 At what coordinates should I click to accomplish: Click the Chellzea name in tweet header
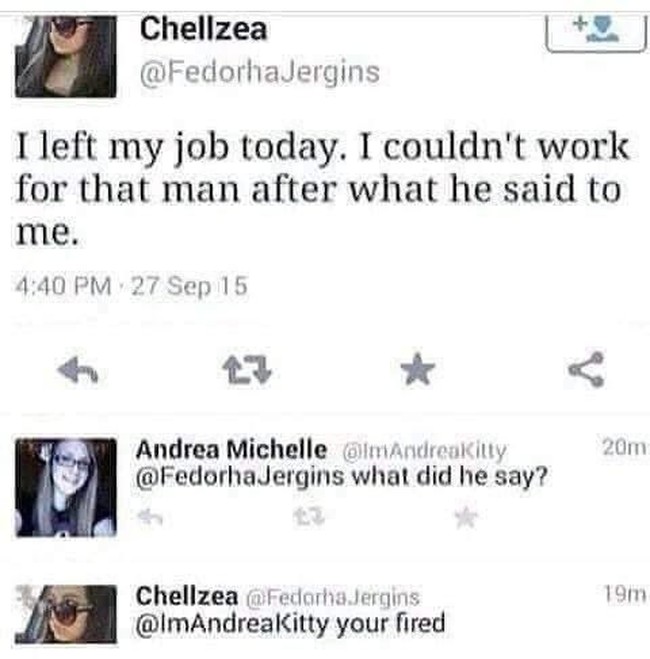[x=203, y=29]
